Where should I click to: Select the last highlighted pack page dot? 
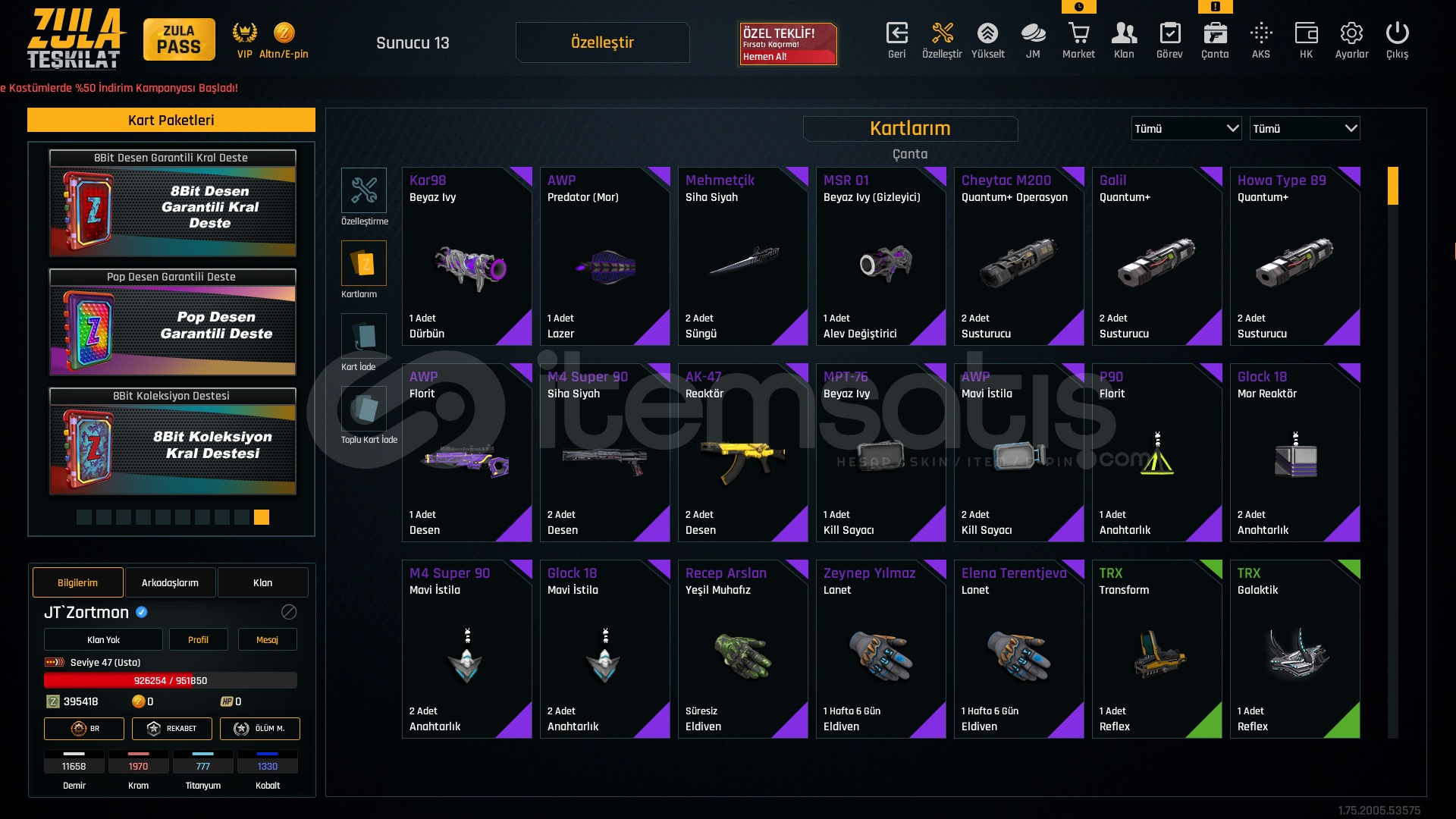click(x=262, y=517)
